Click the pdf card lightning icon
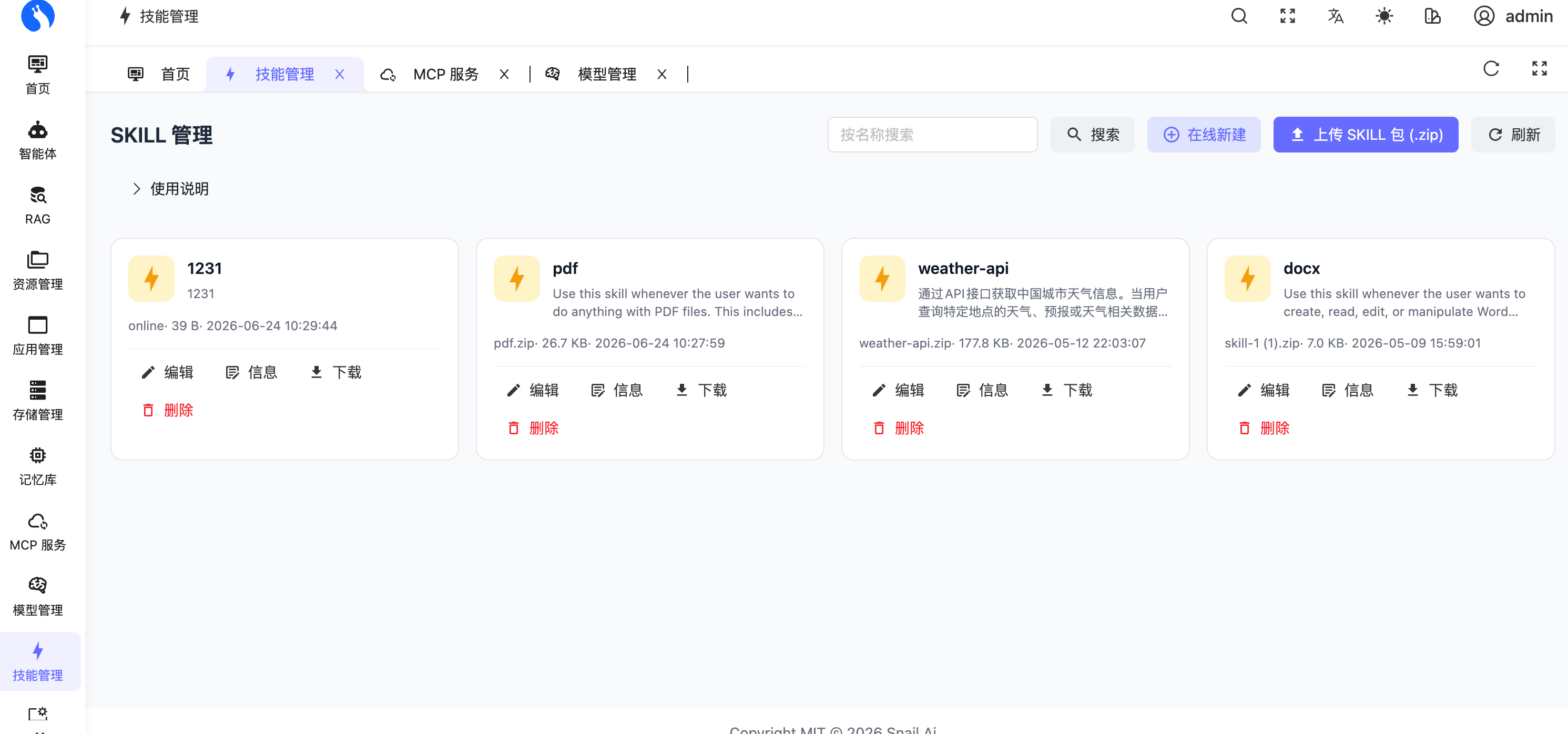Image resolution: width=1568 pixels, height=734 pixels. [516, 278]
